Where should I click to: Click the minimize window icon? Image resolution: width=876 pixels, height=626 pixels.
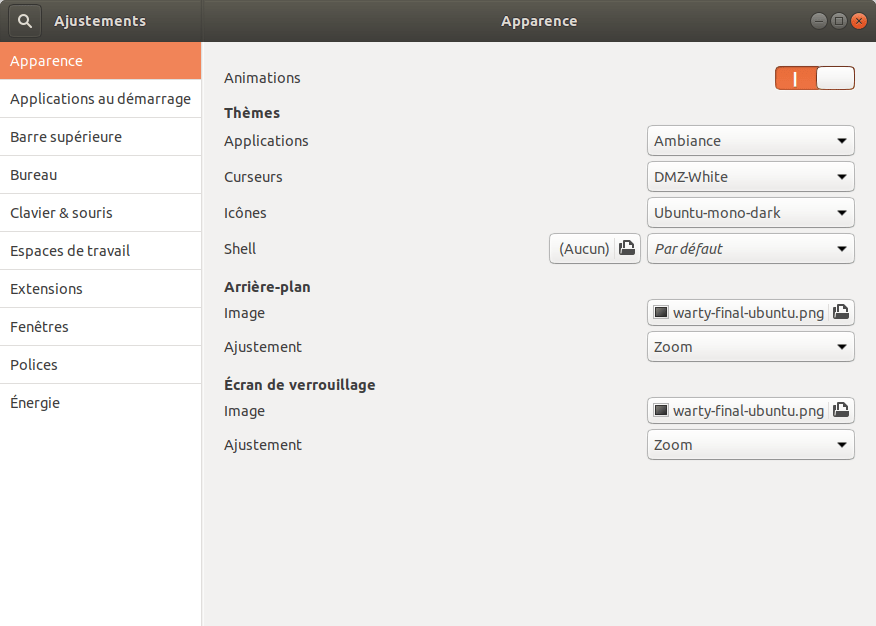819,21
